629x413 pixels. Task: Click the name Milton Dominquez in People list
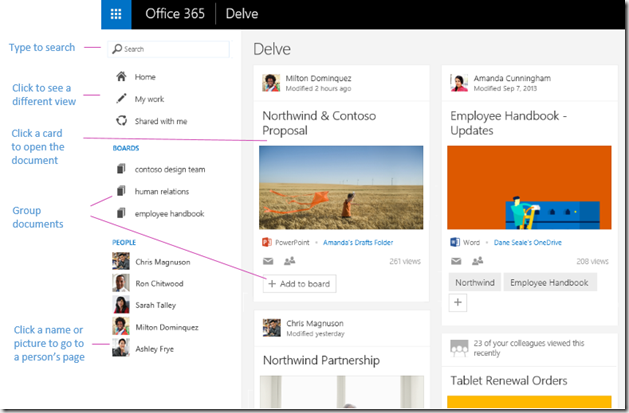(x=167, y=327)
